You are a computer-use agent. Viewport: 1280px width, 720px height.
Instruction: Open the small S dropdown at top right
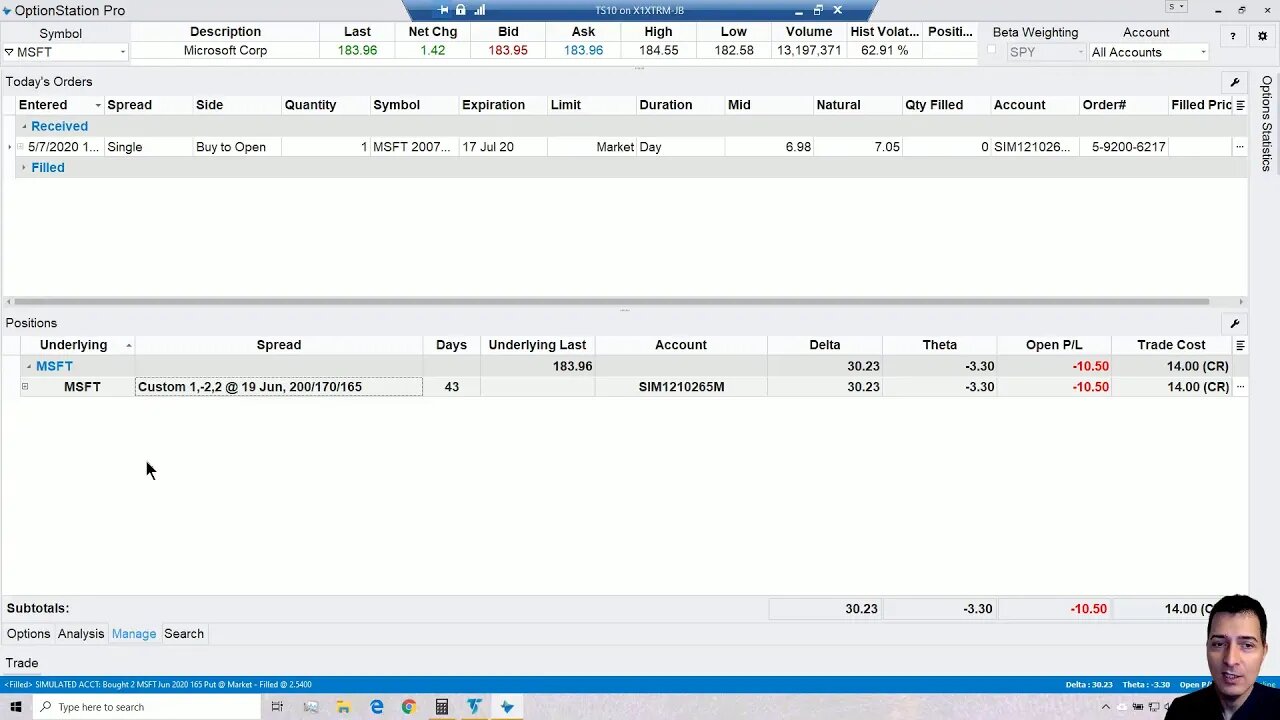1177,7
